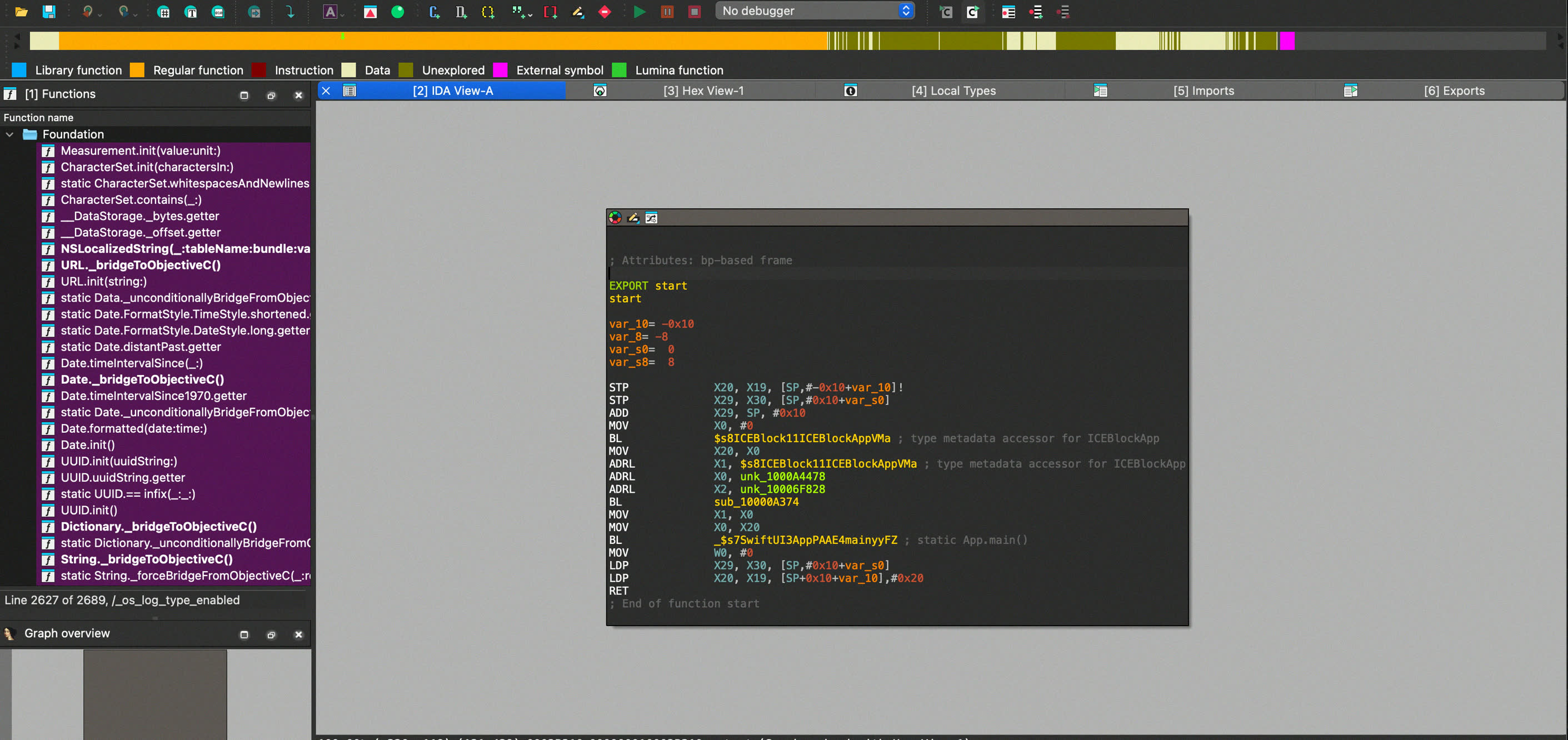Click the red square brackets array icon
Viewport: 1568px width, 740px height.
[550, 12]
